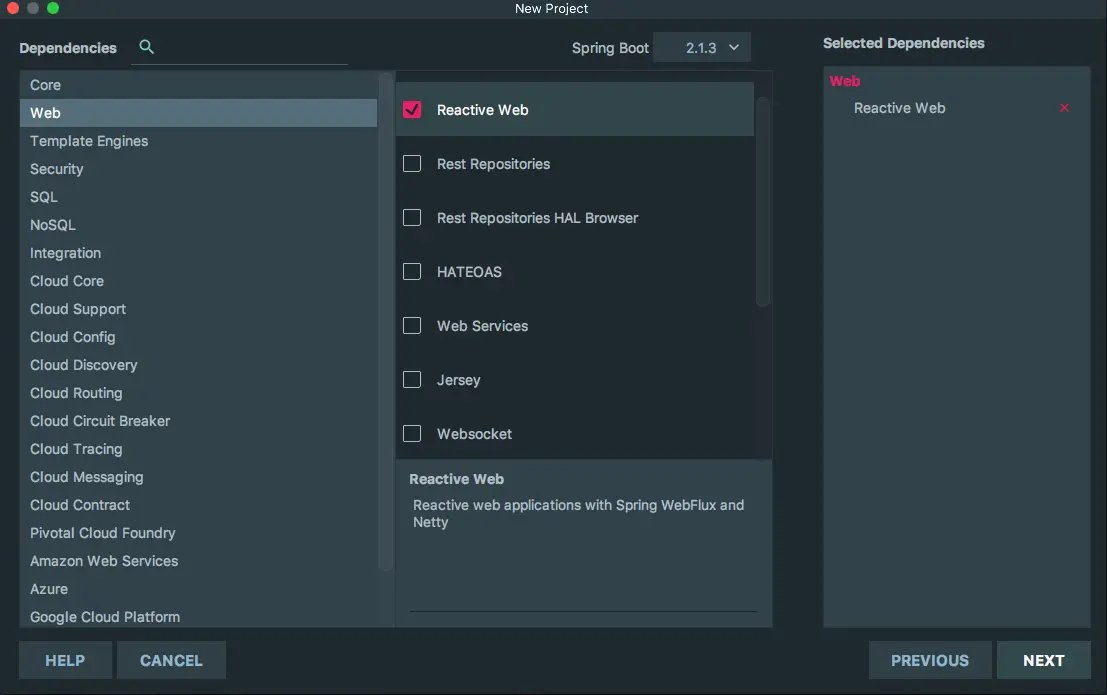The width and height of the screenshot is (1107, 695).
Task: Uncheck the Reactive Web checkbox
Action: pyautogui.click(x=412, y=109)
